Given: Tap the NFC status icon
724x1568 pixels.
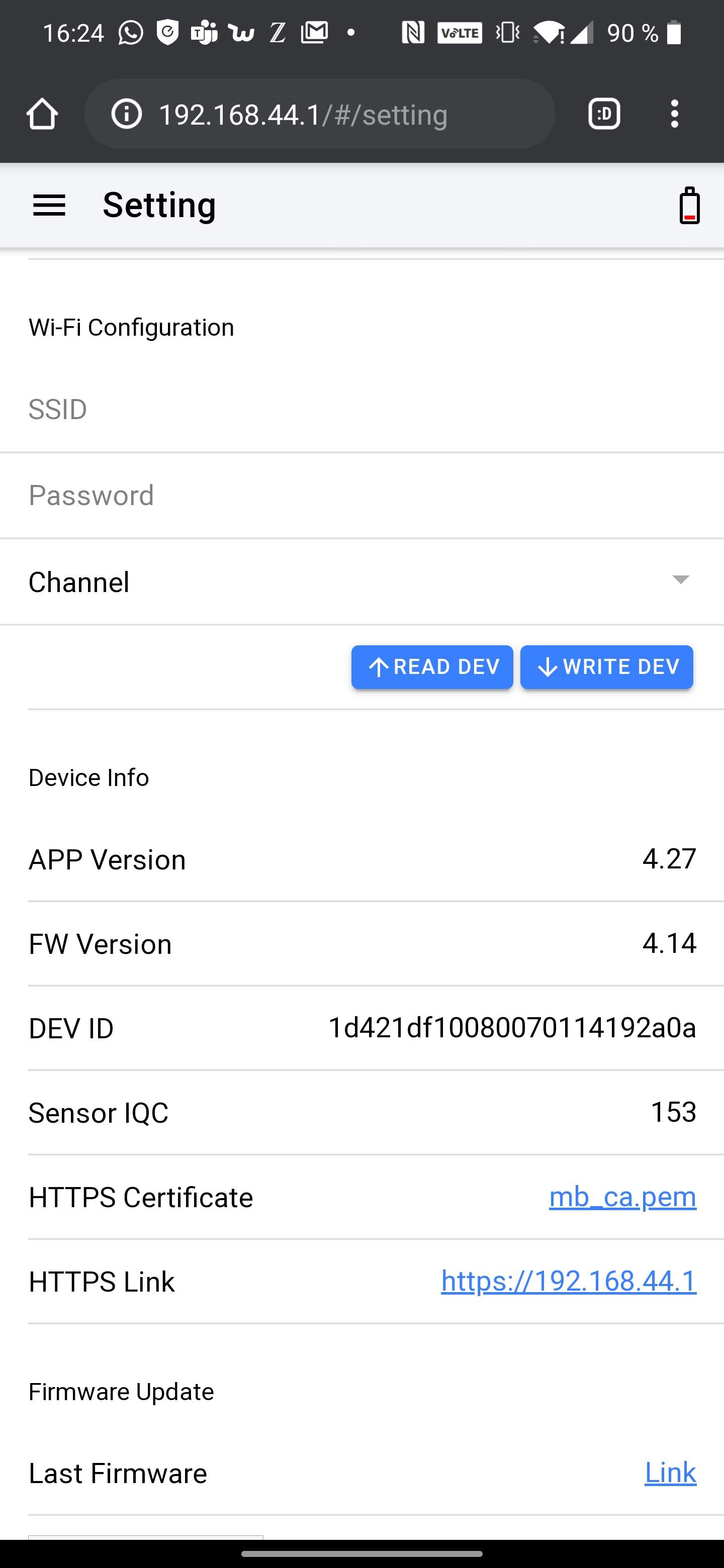Looking at the screenshot, I should coord(413,33).
